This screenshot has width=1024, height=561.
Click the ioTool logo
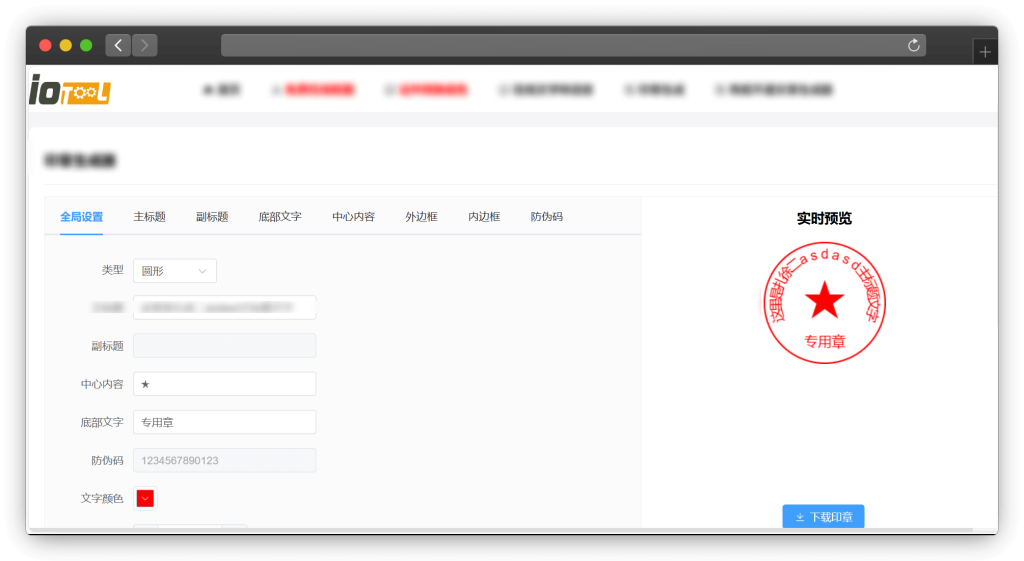[x=70, y=89]
